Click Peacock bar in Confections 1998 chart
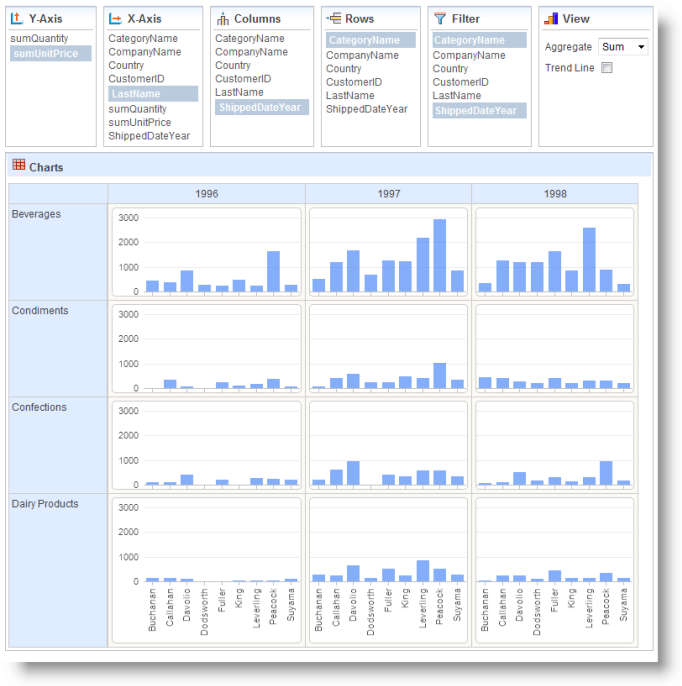Image resolution: width=682 pixels, height=686 pixels. [x=606, y=473]
